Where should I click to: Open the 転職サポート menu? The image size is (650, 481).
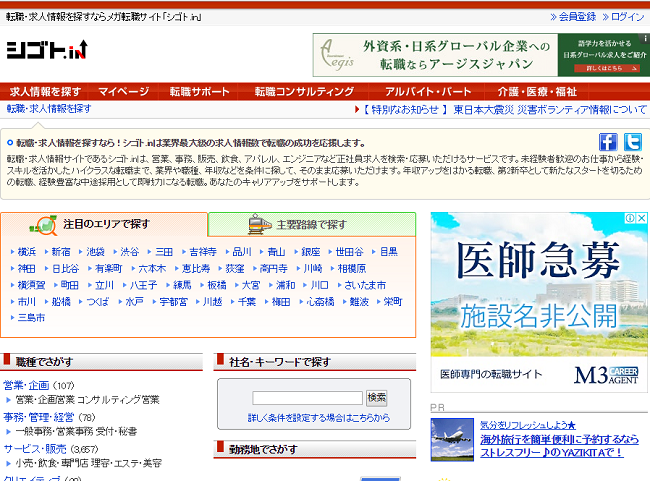tap(199, 92)
